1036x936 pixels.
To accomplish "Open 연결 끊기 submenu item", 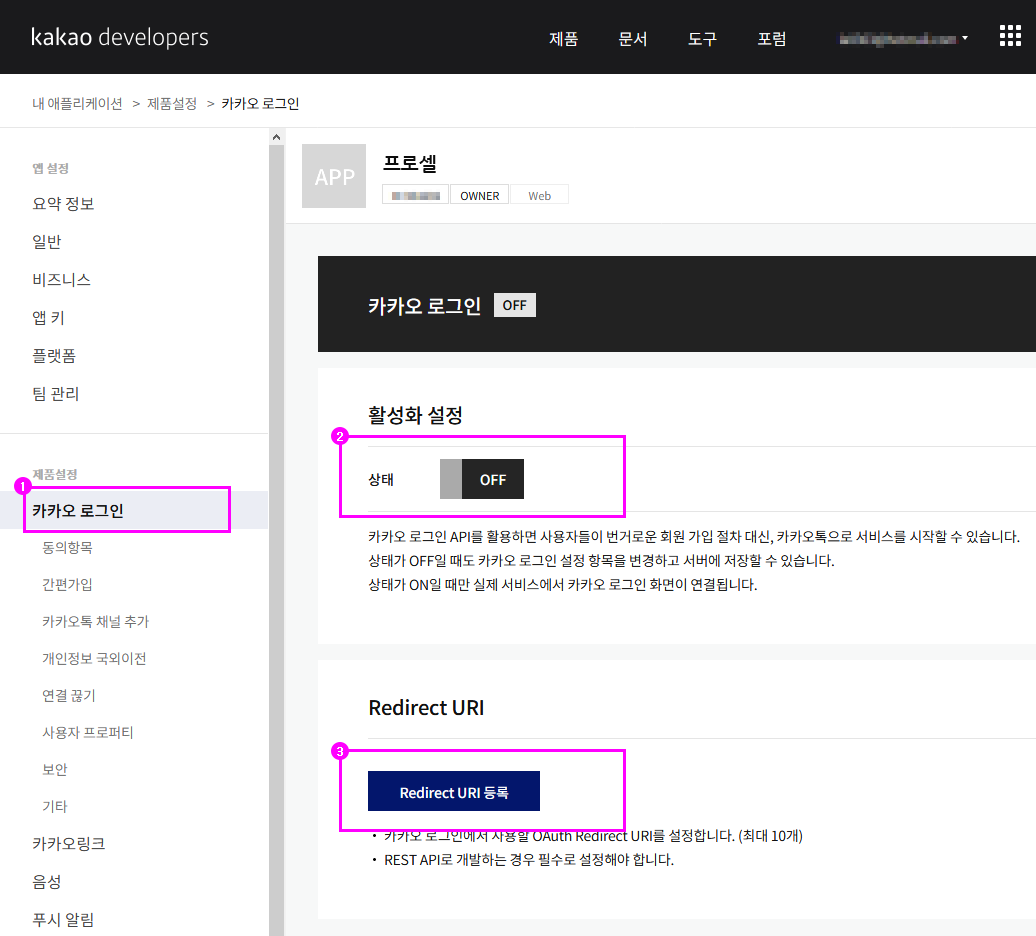I will pyautogui.click(x=69, y=696).
